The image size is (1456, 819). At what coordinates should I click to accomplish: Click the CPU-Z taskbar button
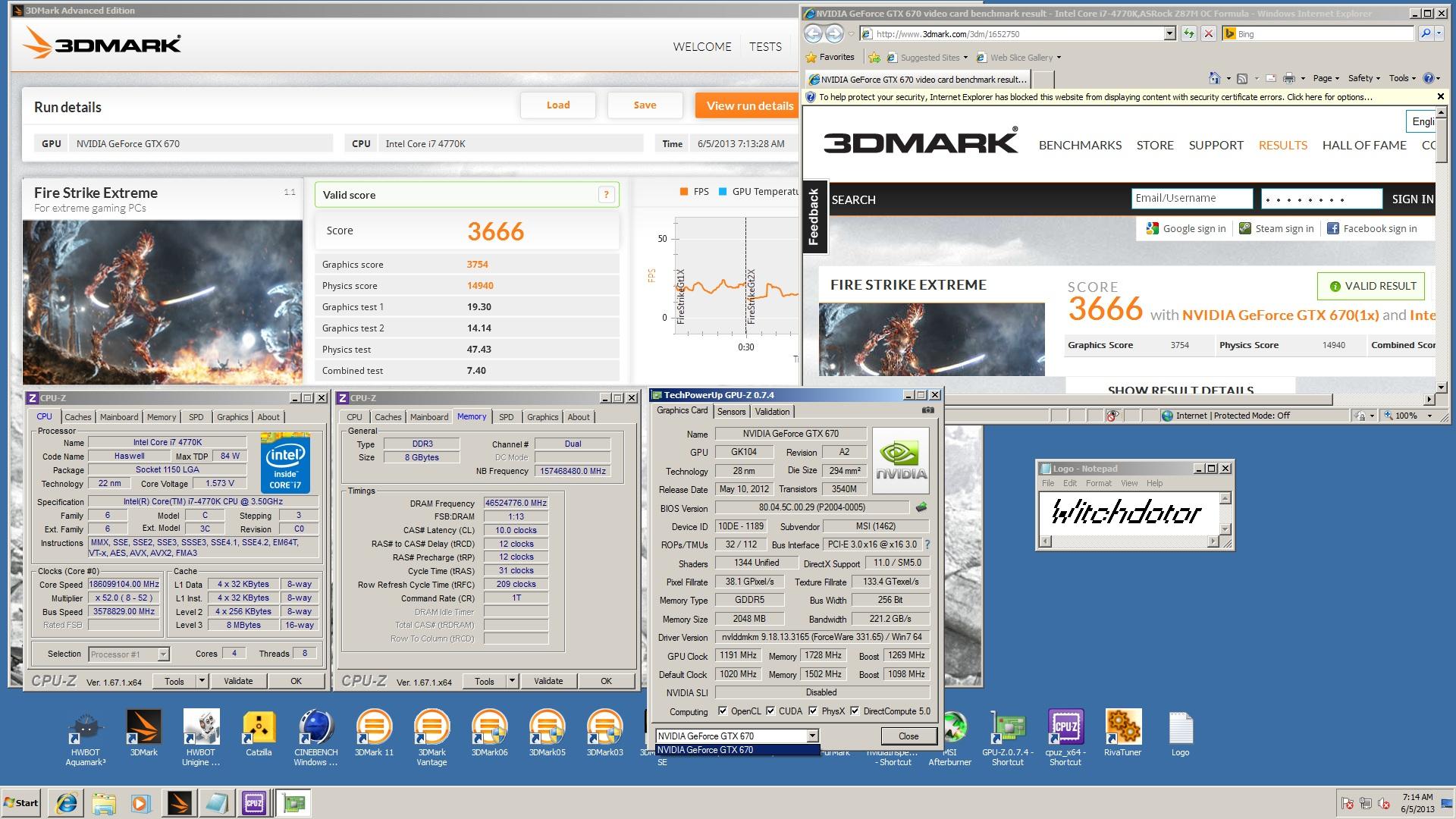[x=254, y=803]
